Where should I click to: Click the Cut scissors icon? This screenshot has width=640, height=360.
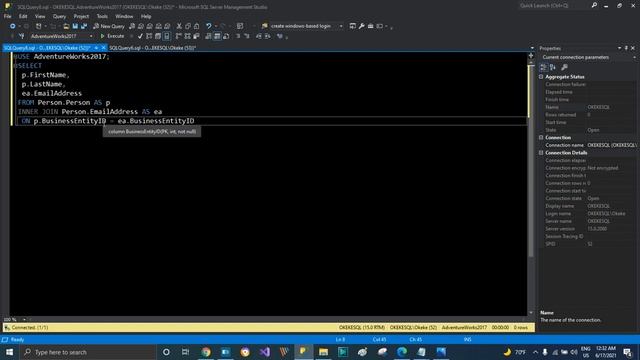tap(179, 26)
